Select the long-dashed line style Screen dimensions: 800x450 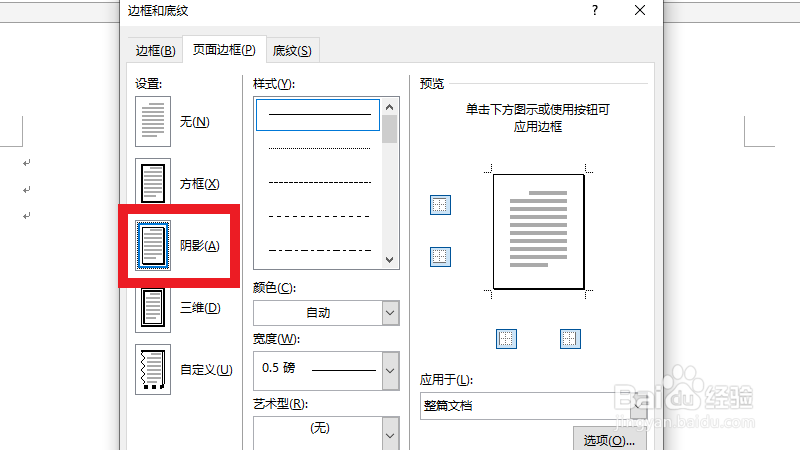(x=319, y=216)
